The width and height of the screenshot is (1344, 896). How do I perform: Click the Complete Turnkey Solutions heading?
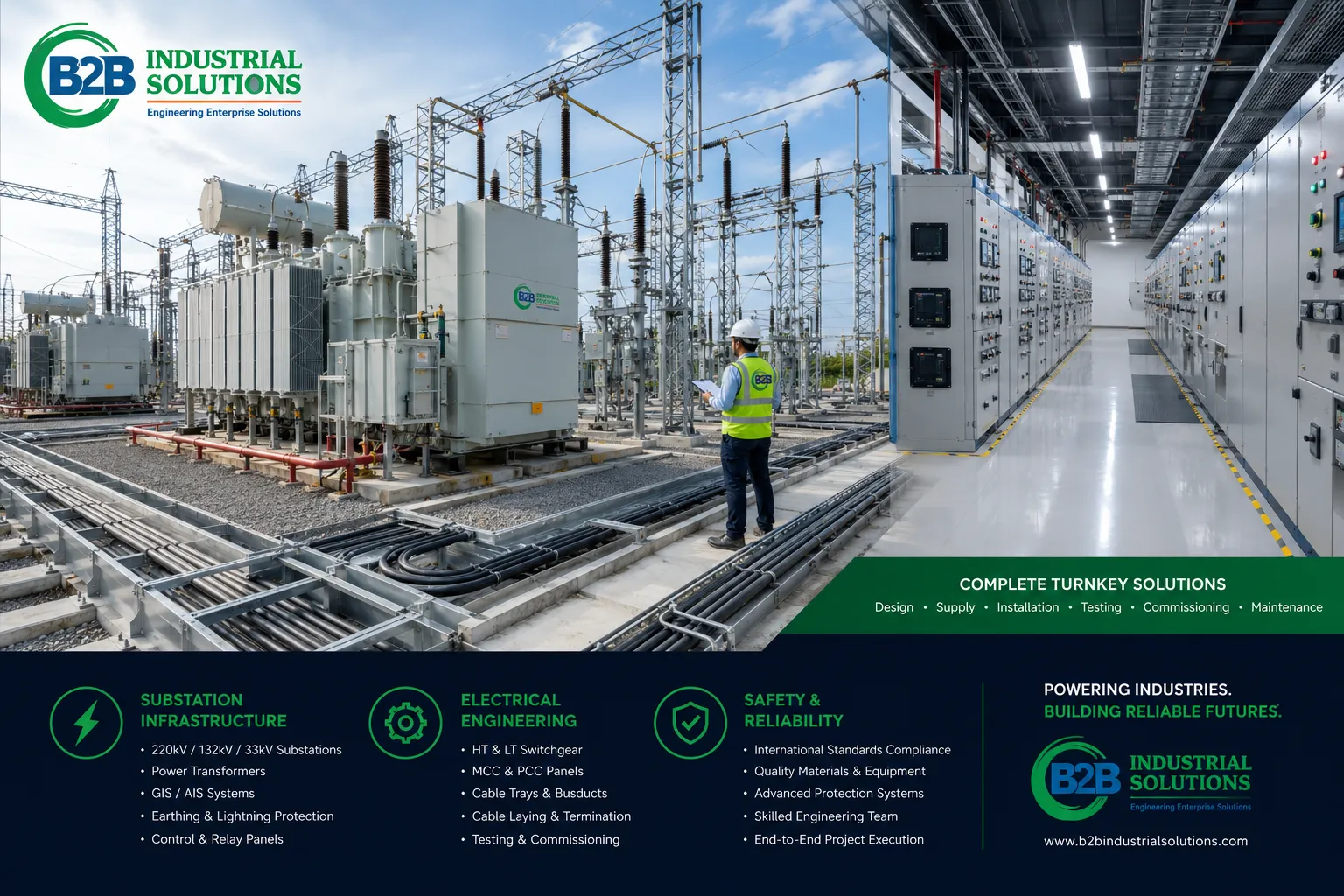[1092, 584]
